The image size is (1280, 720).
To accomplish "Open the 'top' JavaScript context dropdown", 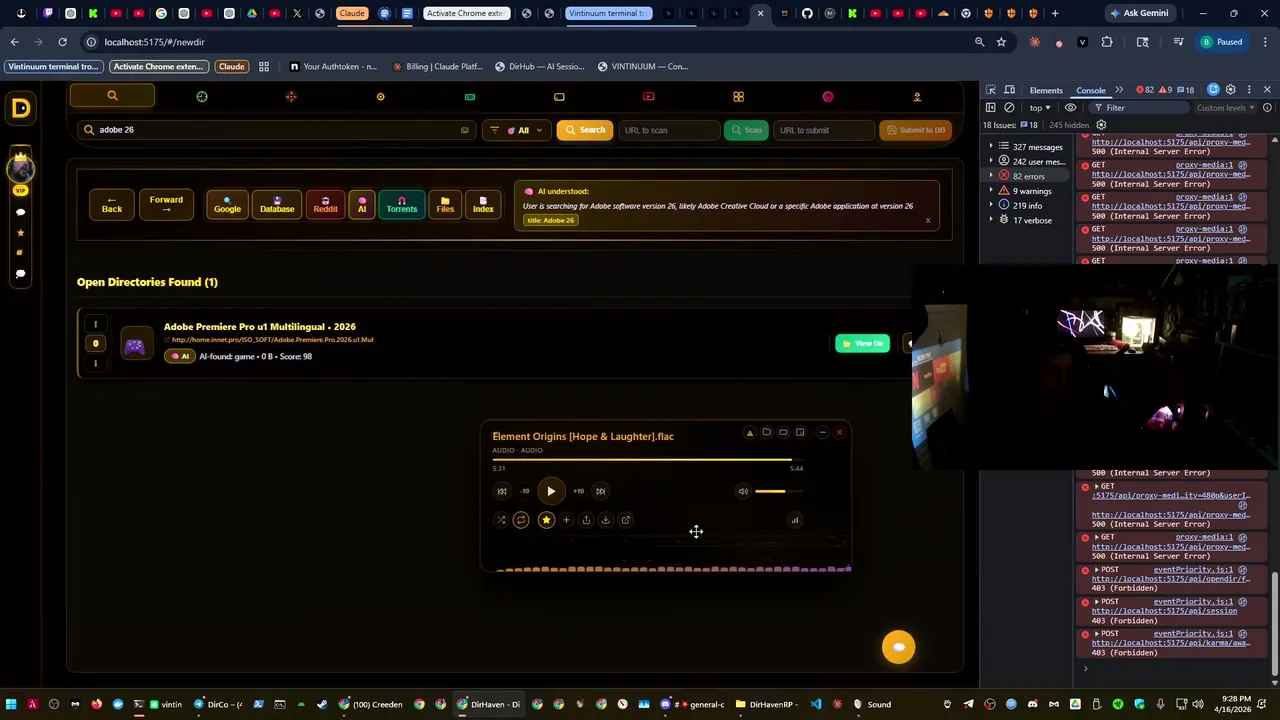I will [1040, 108].
